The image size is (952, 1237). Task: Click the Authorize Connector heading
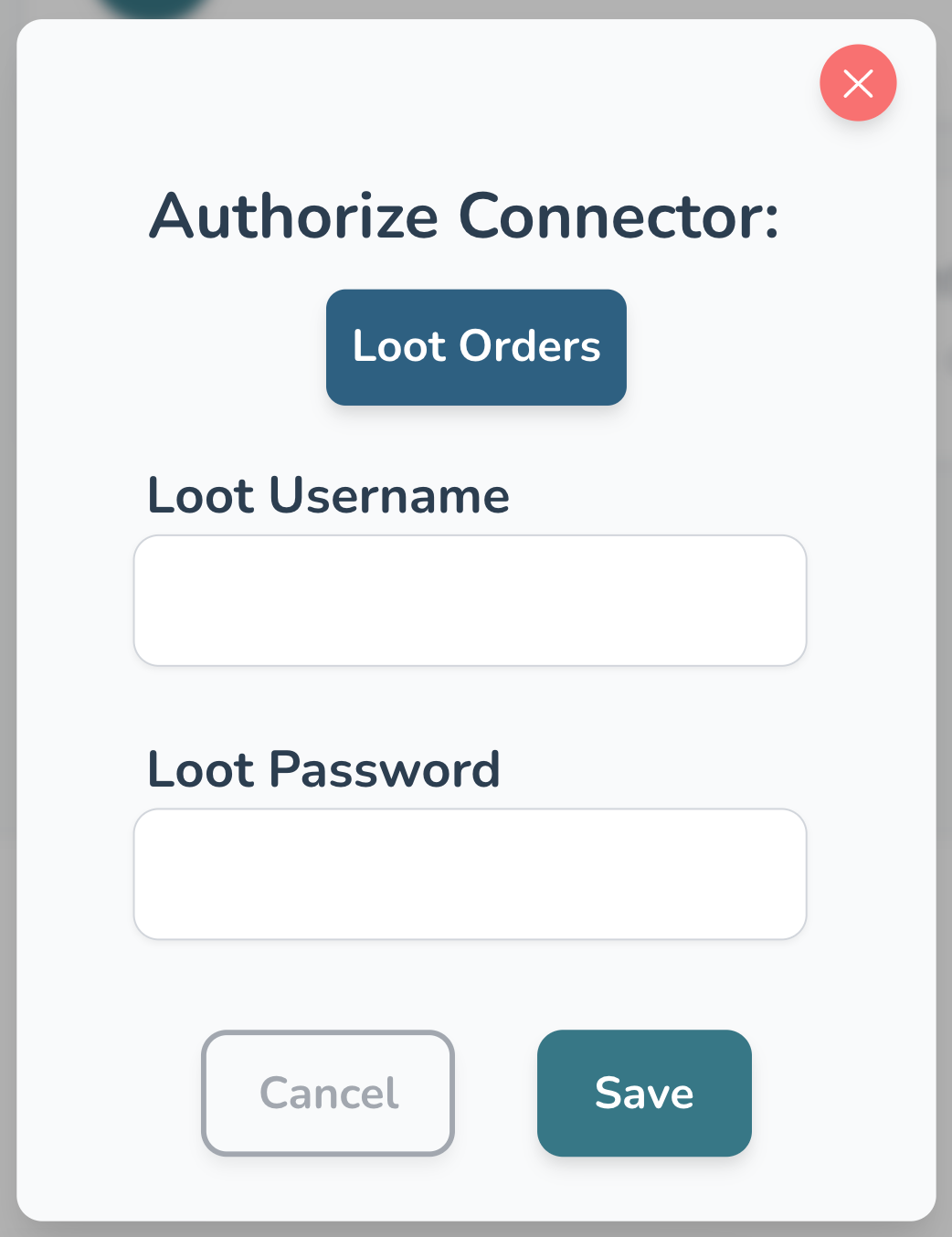click(464, 217)
